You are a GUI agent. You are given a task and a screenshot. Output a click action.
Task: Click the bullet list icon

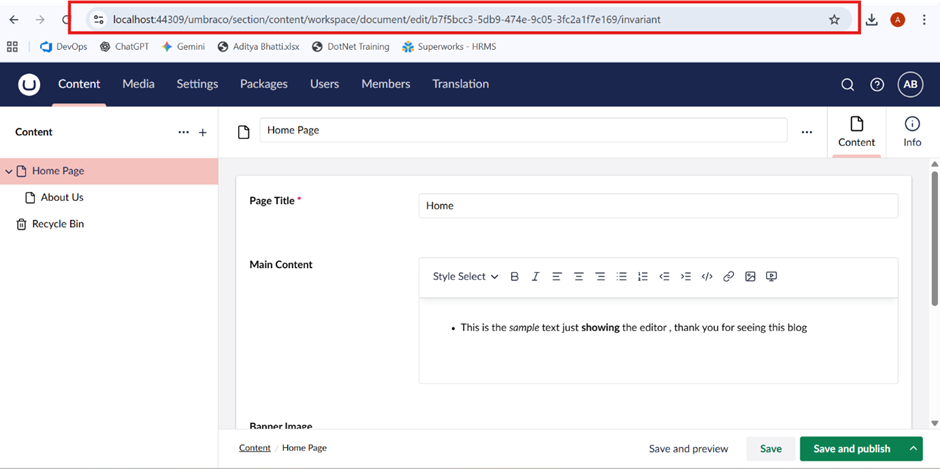[x=621, y=277]
